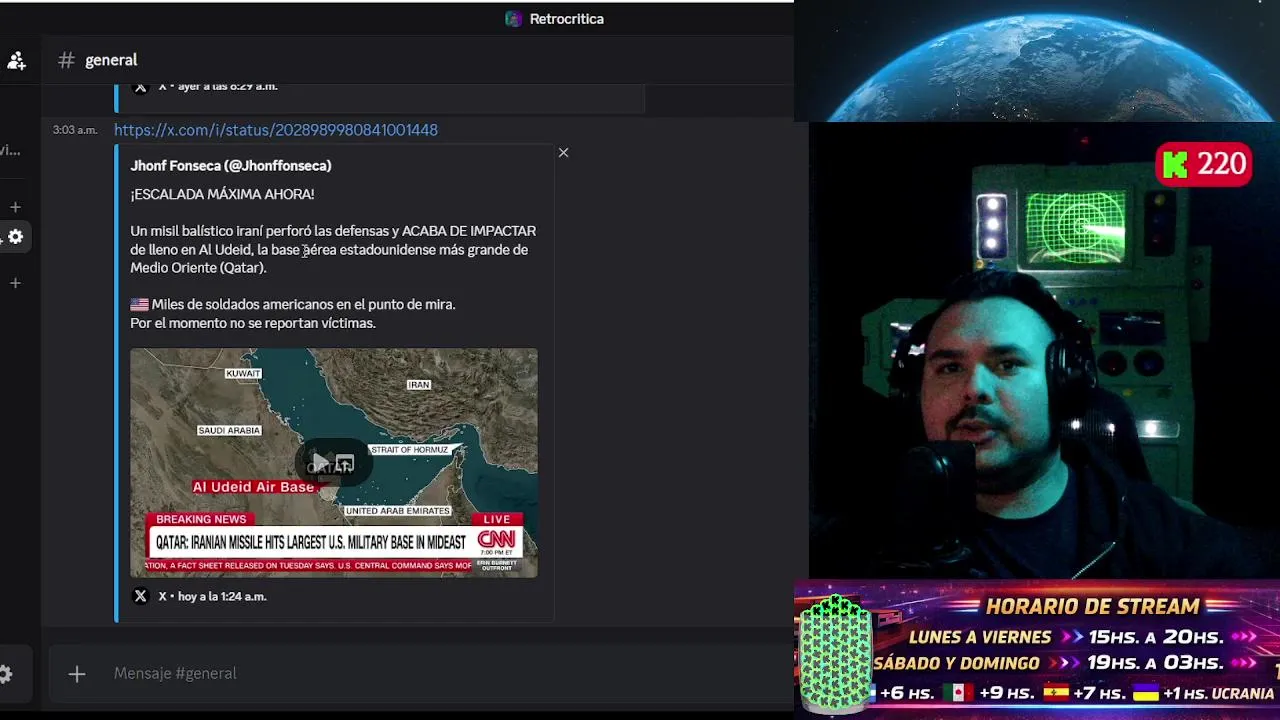The width and height of the screenshot is (1280, 720).
Task: Click the 'Miles de soldados americanos' line
Action: 293,304
